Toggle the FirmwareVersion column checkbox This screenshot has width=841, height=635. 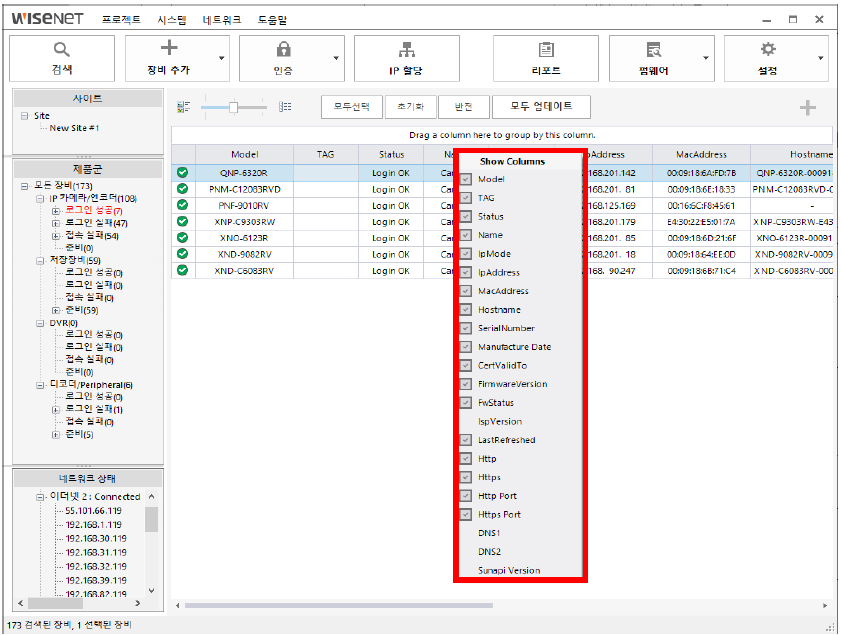466,384
